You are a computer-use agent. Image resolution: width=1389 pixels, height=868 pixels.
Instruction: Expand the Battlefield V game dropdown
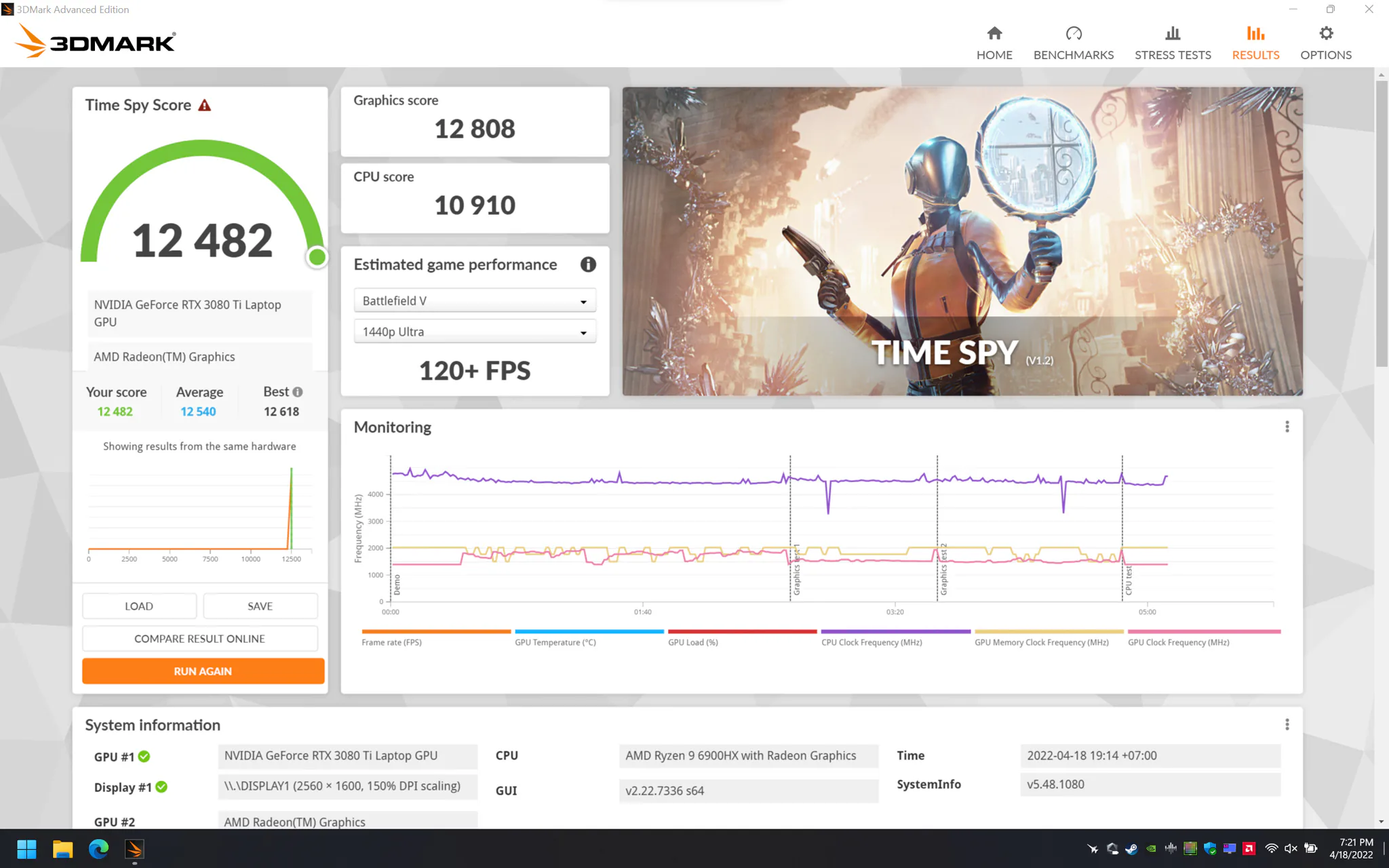[475, 300]
